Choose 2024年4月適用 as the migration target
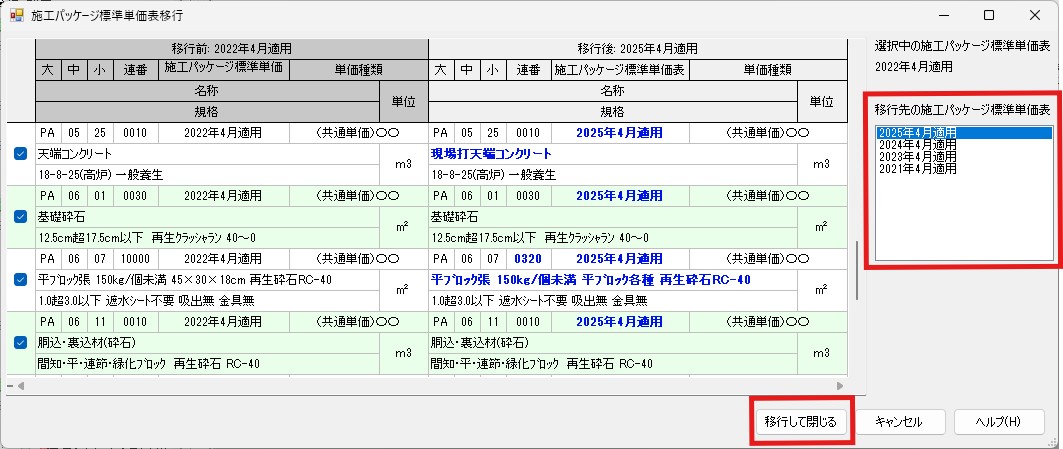This screenshot has height=449, width=1063. pyautogui.click(x=916, y=144)
